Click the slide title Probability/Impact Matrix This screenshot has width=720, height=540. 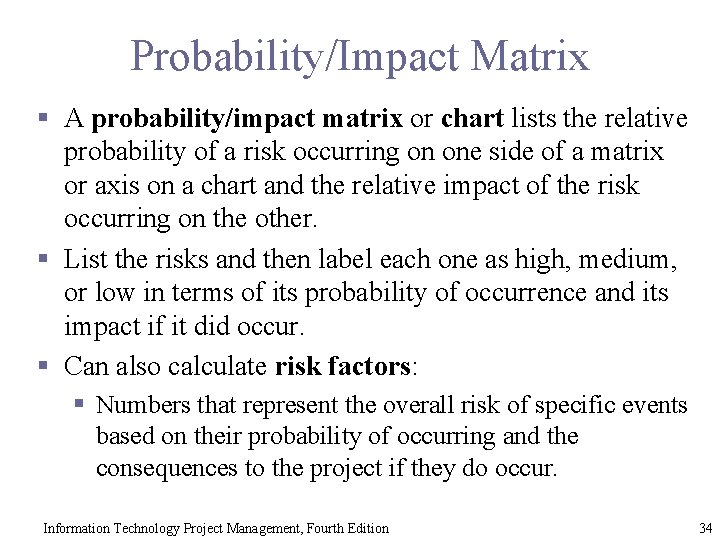(360, 57)
